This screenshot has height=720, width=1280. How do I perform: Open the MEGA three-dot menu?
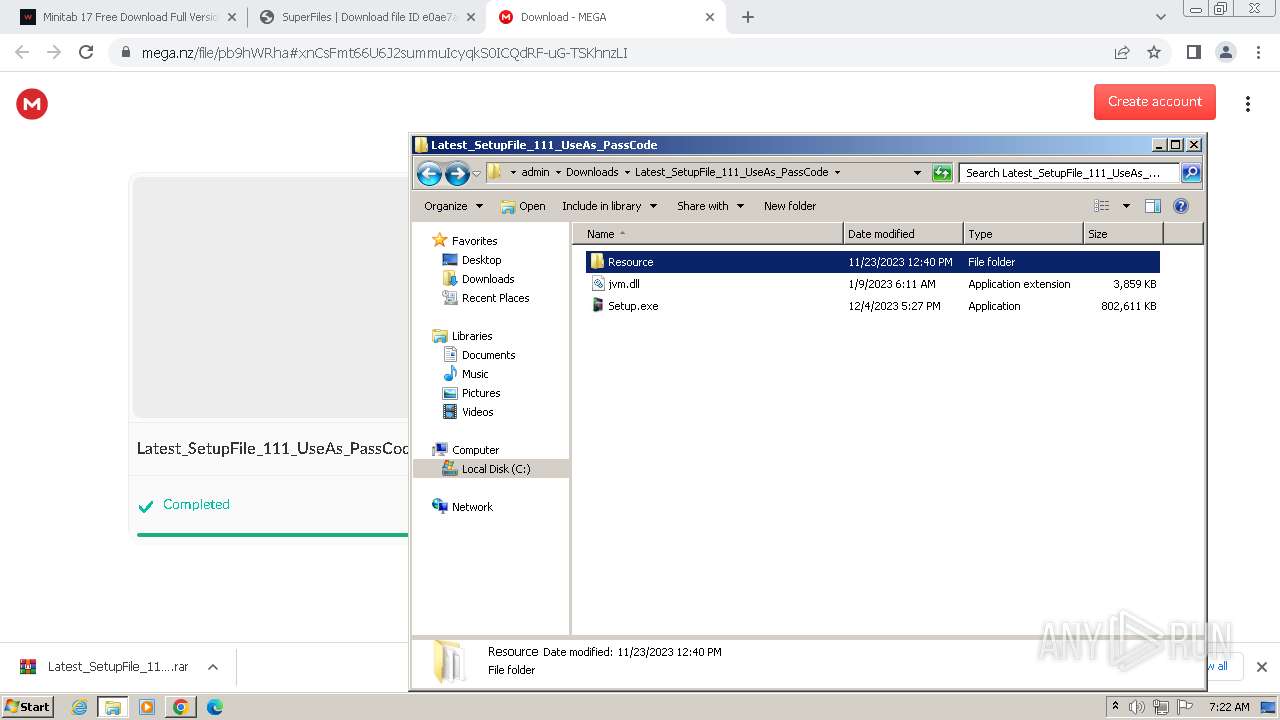(1248, 104)
